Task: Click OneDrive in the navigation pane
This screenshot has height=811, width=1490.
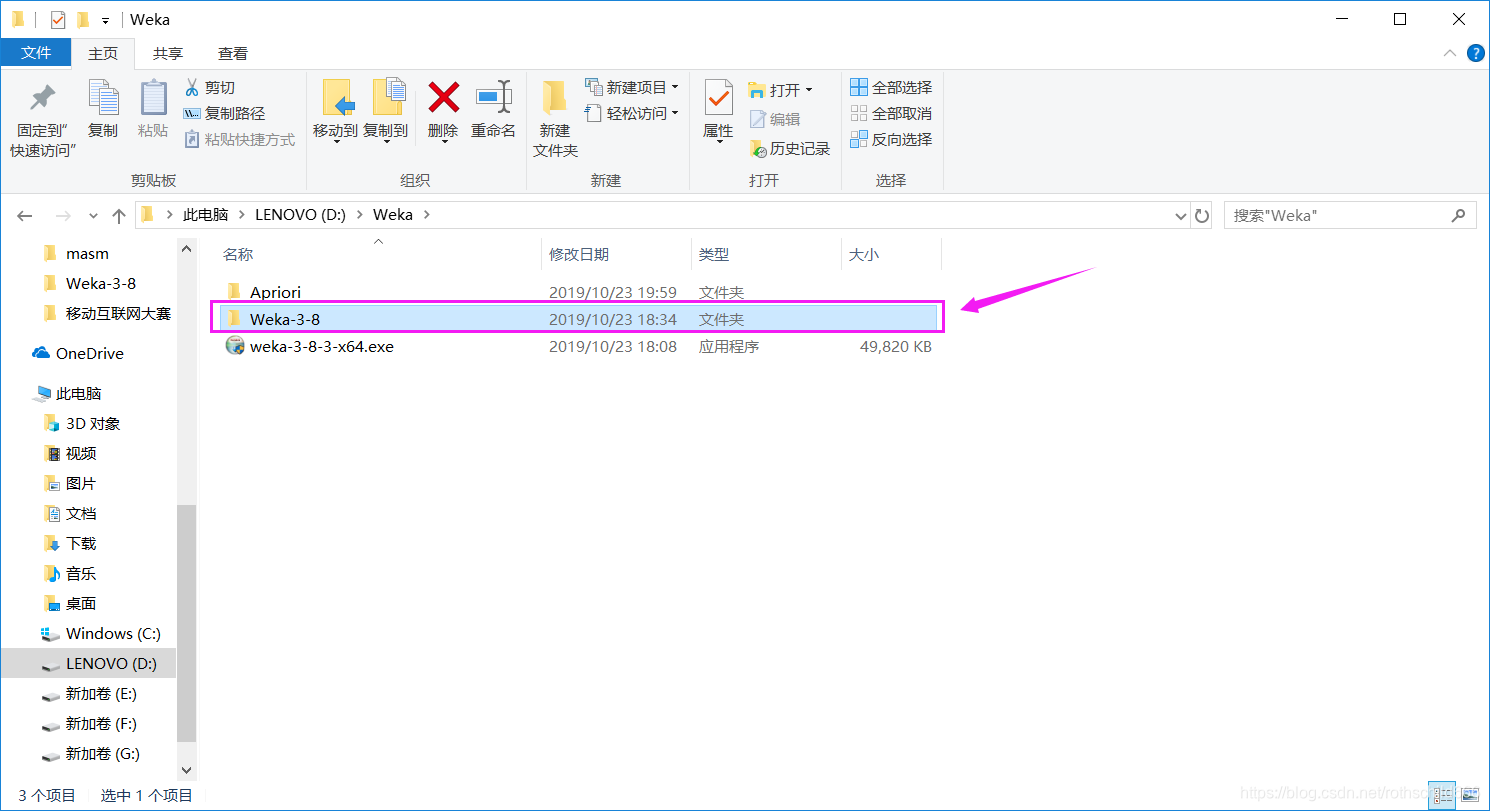Action: [x=89, y=354]
